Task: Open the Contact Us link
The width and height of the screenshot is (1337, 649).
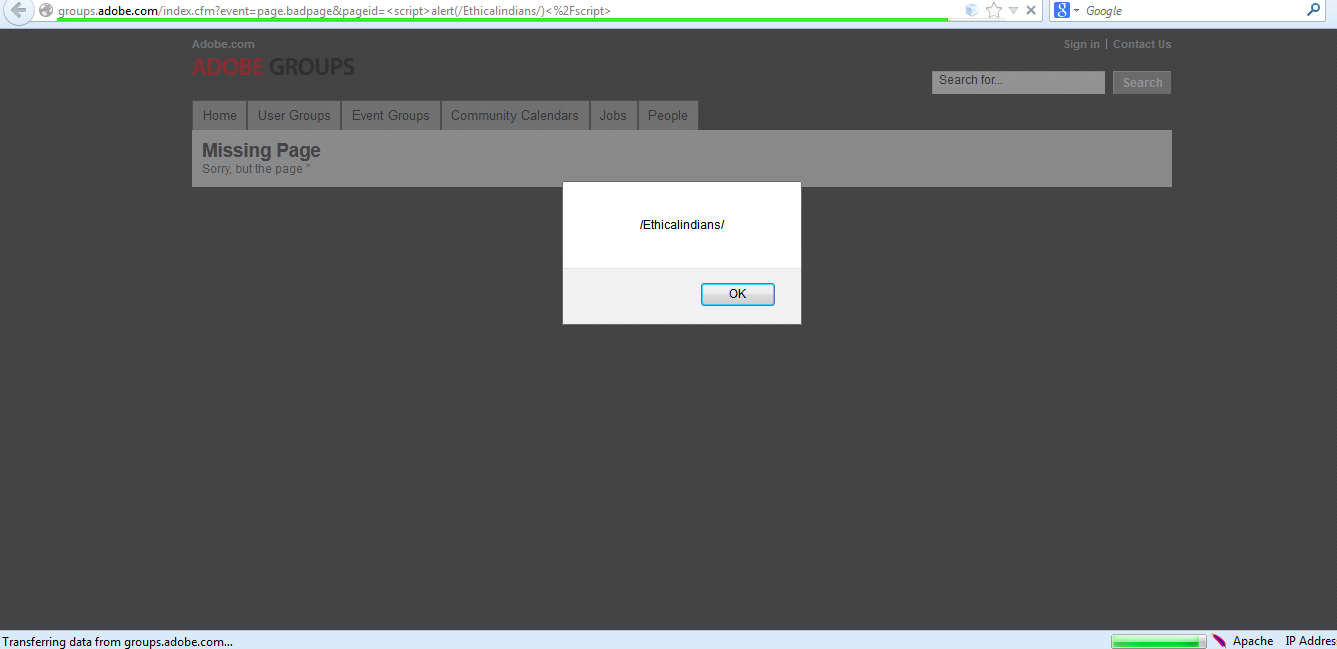Action: (1142, 44)
